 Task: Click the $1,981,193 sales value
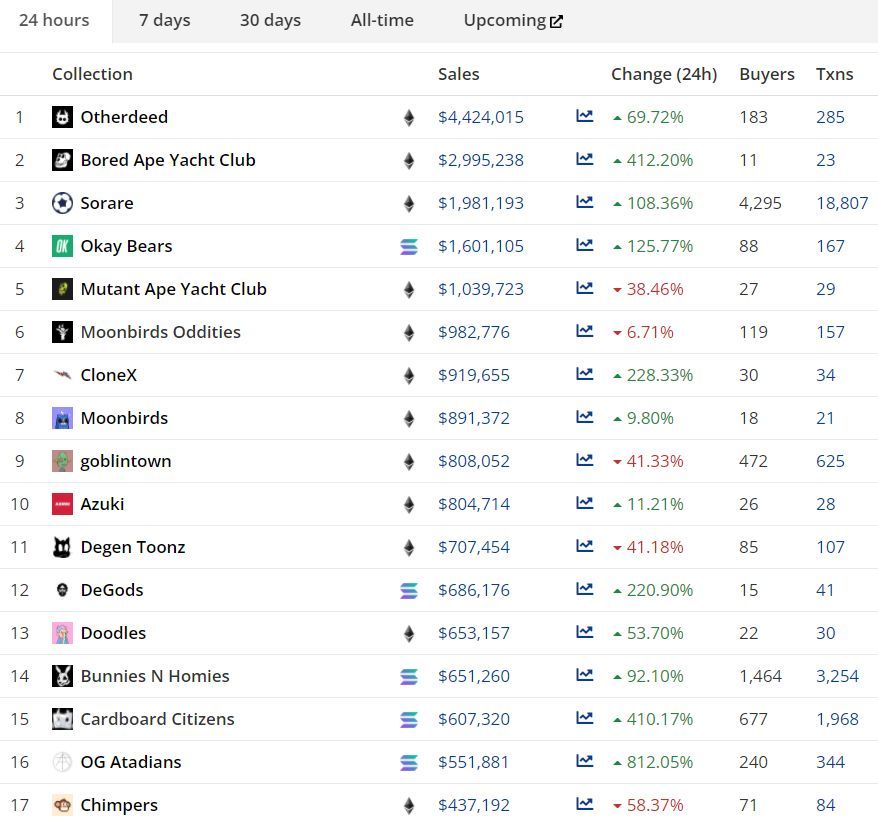pos(481,203)
